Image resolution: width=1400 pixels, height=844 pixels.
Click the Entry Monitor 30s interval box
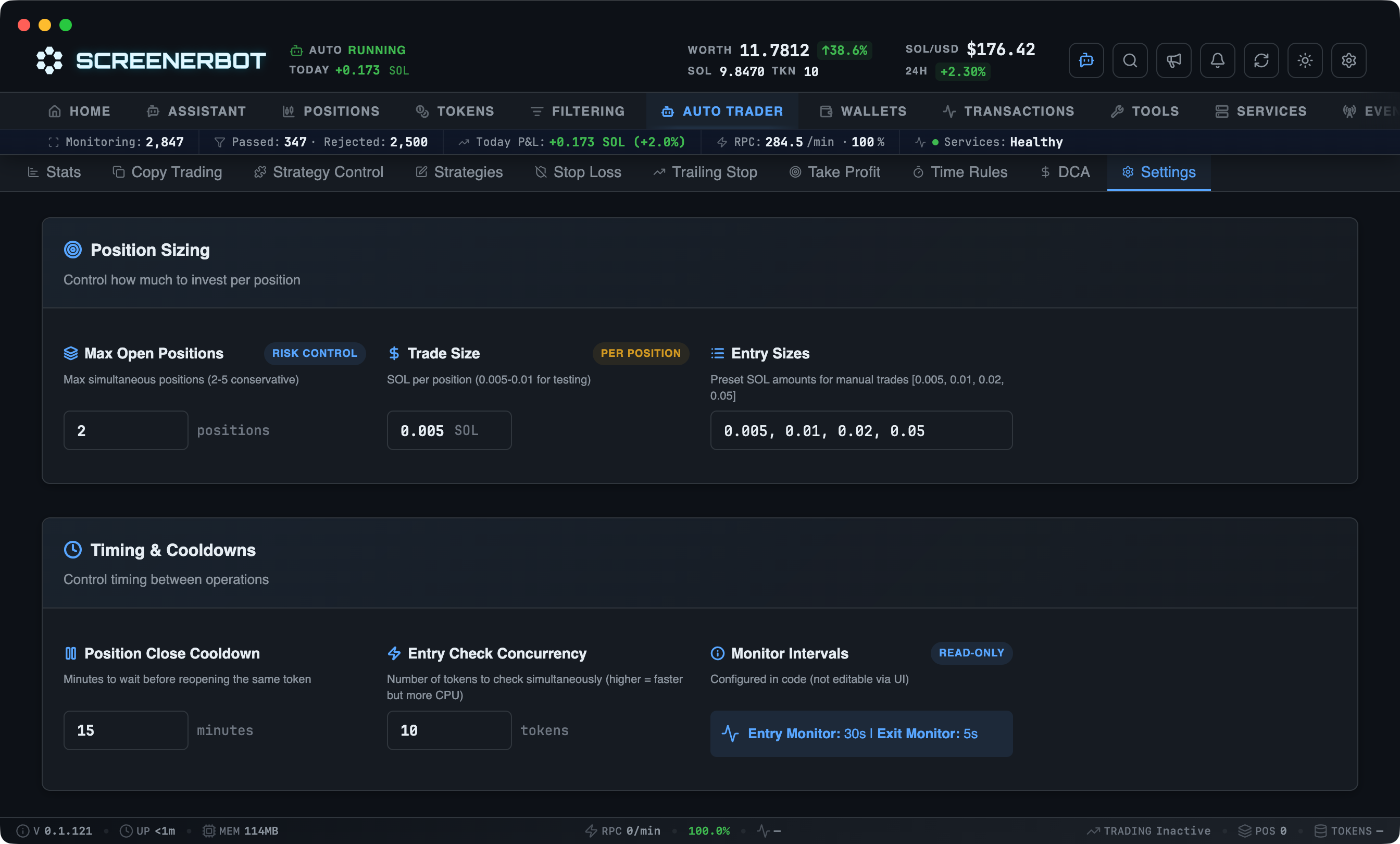coord(861,733)
